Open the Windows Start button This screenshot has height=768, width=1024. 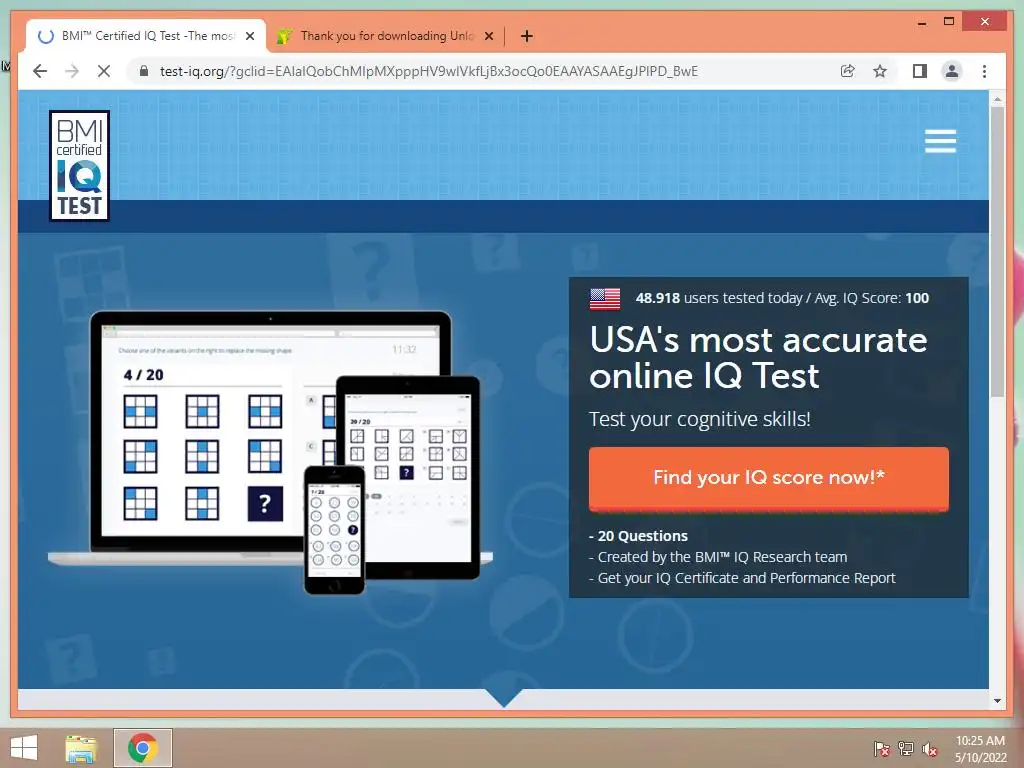click(24, 748)
